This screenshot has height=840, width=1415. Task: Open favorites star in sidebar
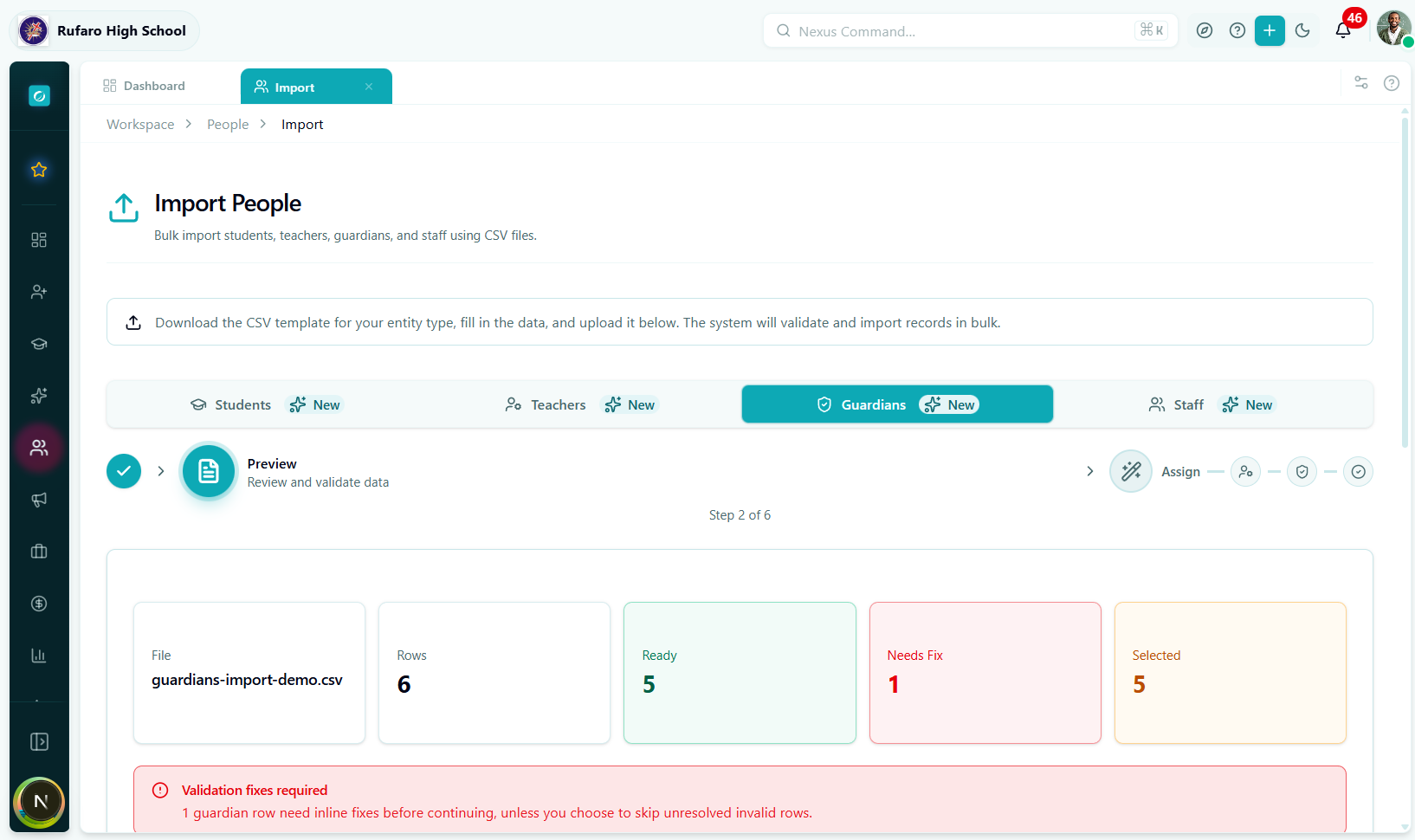tap(39, 170)
